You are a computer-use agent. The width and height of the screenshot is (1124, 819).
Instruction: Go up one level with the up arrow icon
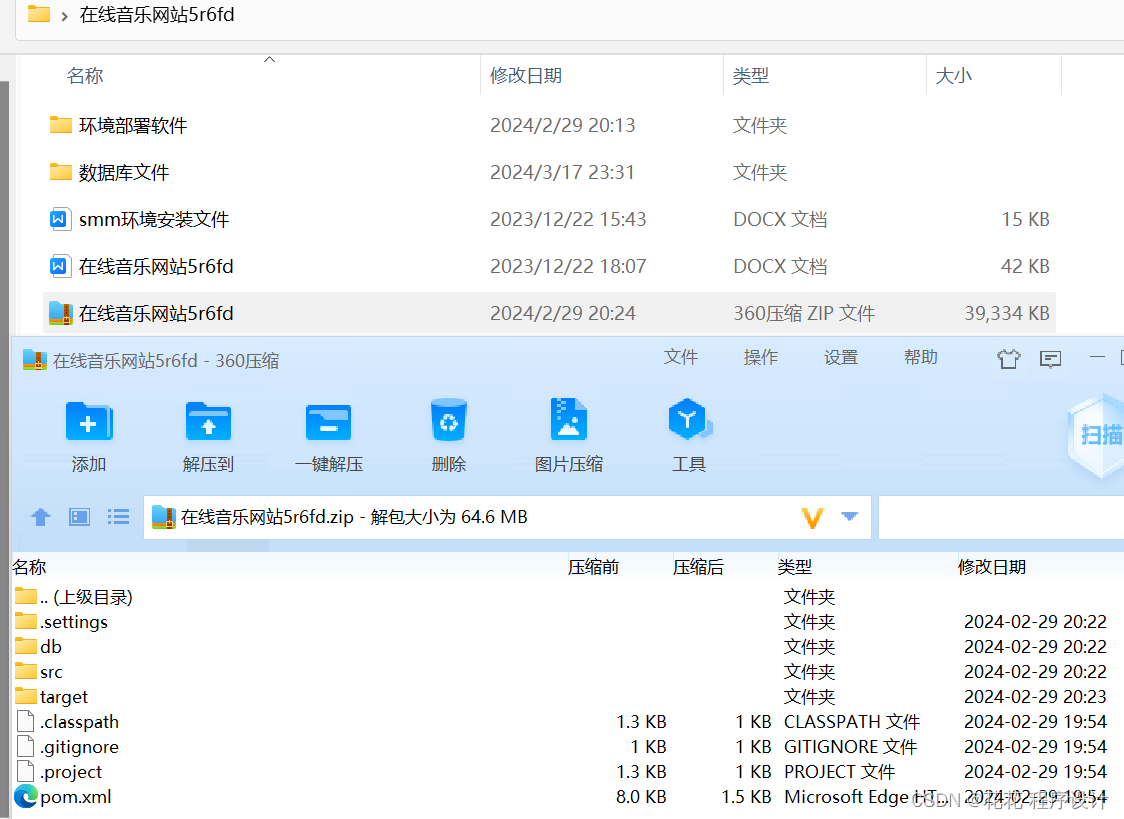[41, 517]
